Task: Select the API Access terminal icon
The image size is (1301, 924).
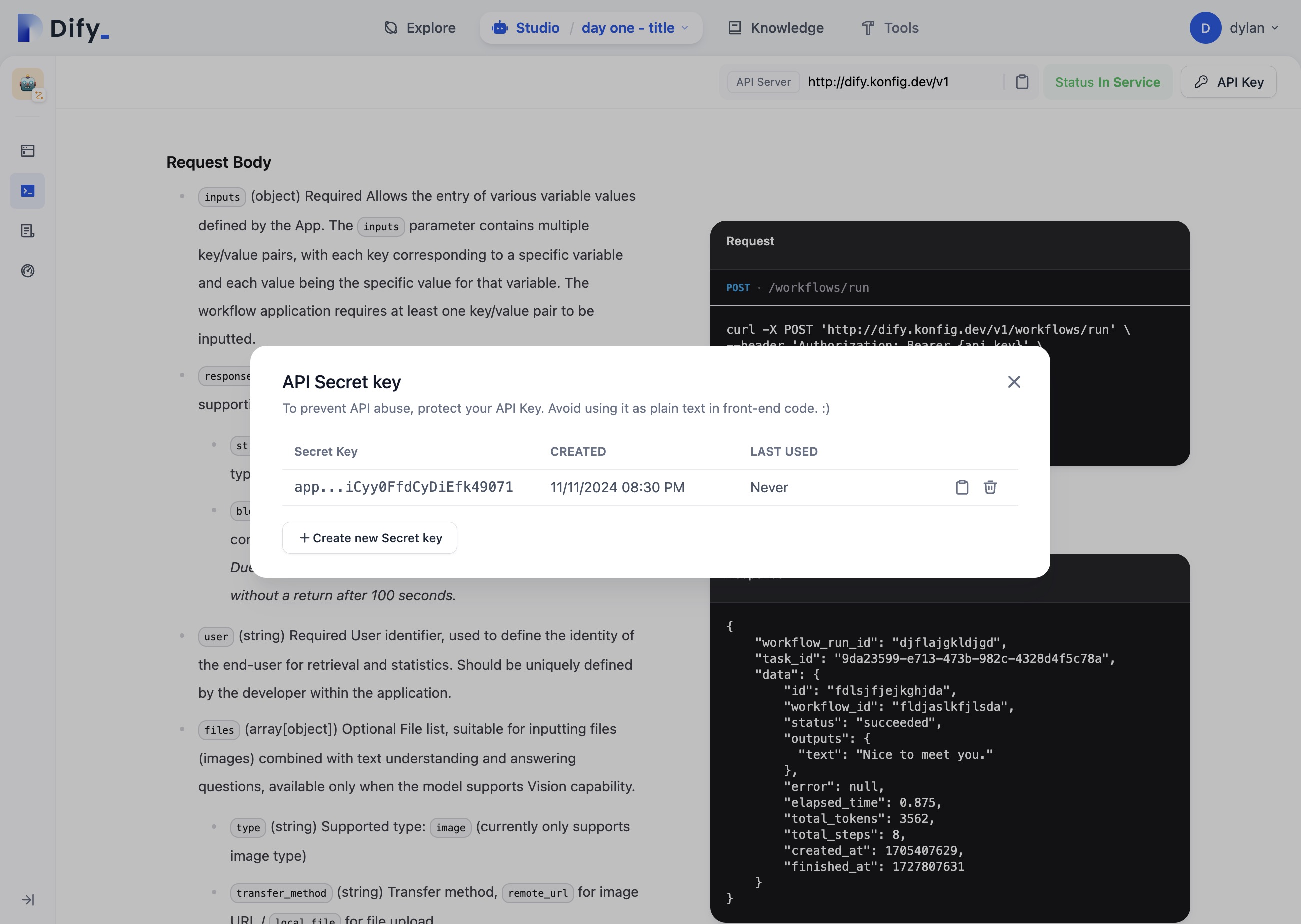Action: pyautogui.click(x=28, y=191)
